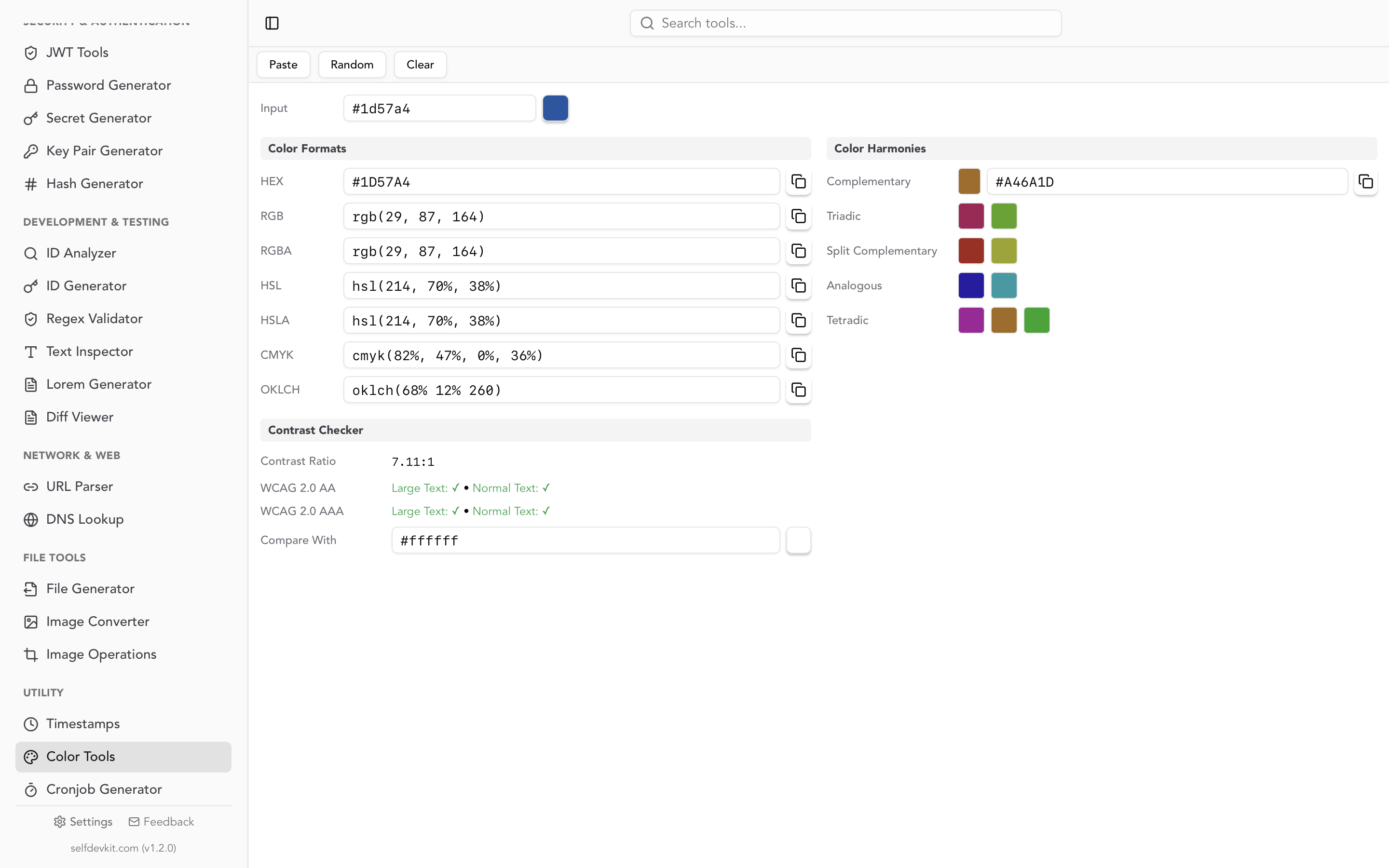
Task: Open Regex Validator tool
Action: (x=123, y=319)
